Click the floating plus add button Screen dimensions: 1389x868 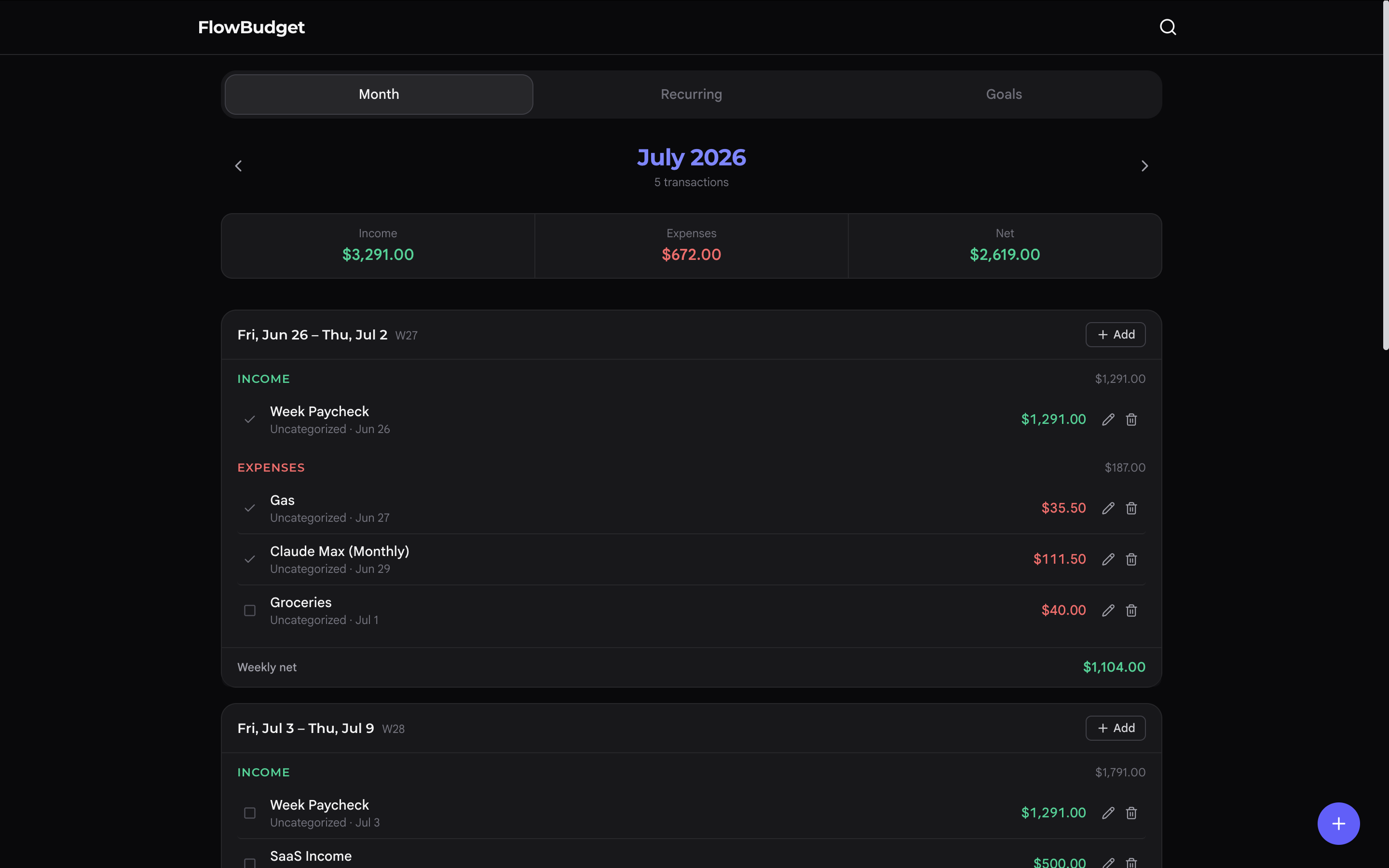1338,823
